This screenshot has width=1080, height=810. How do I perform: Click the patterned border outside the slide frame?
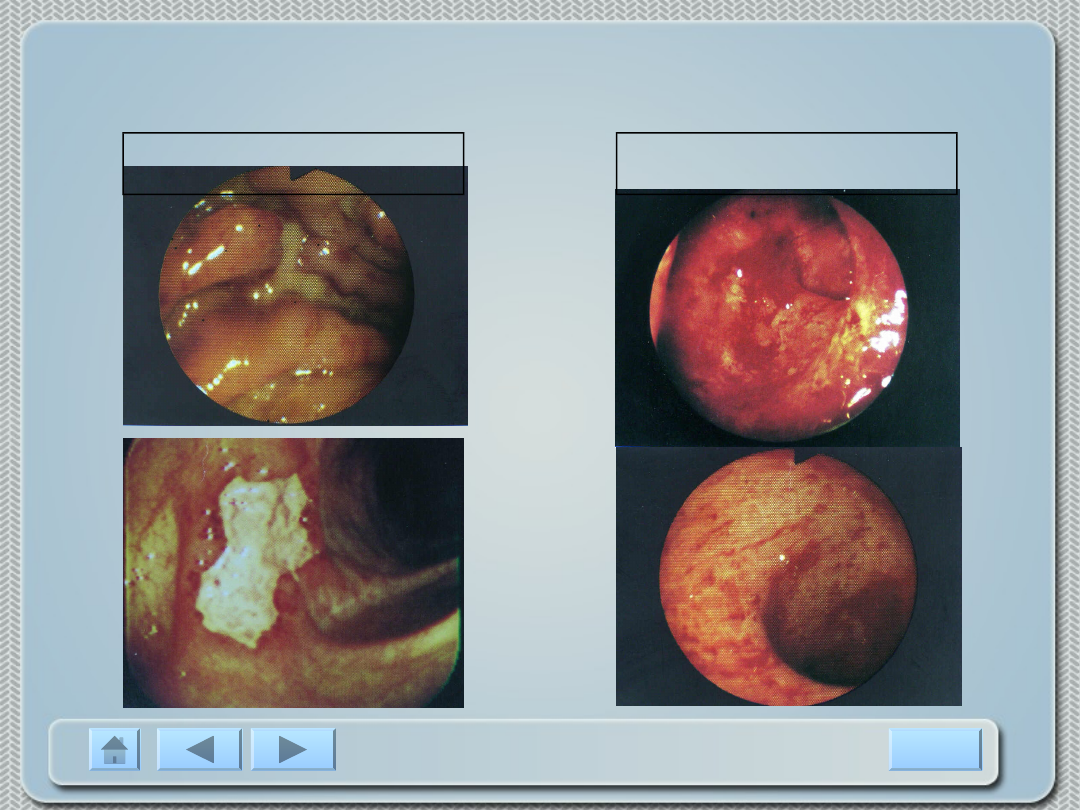(10, 400)
